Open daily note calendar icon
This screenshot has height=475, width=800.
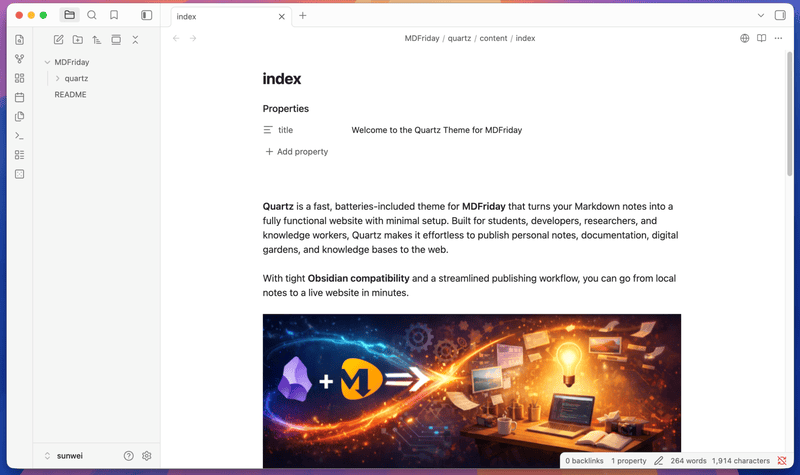pos(19,97)
